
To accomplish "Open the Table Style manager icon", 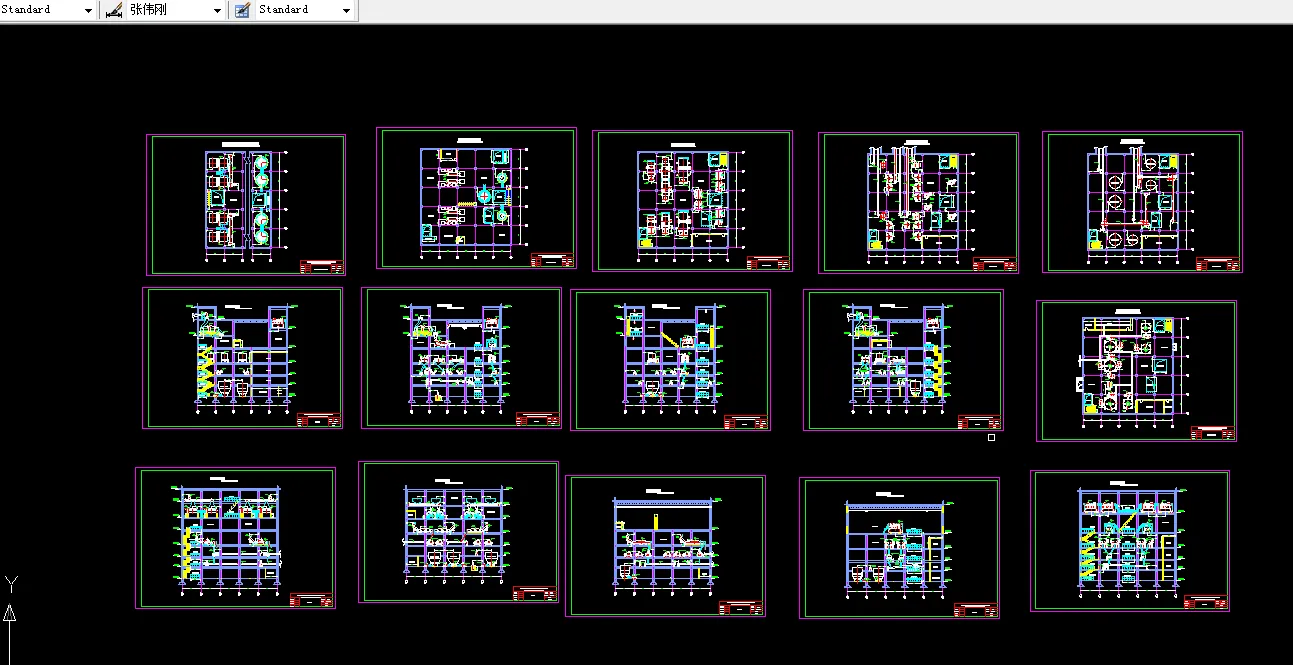I will 242,10.
